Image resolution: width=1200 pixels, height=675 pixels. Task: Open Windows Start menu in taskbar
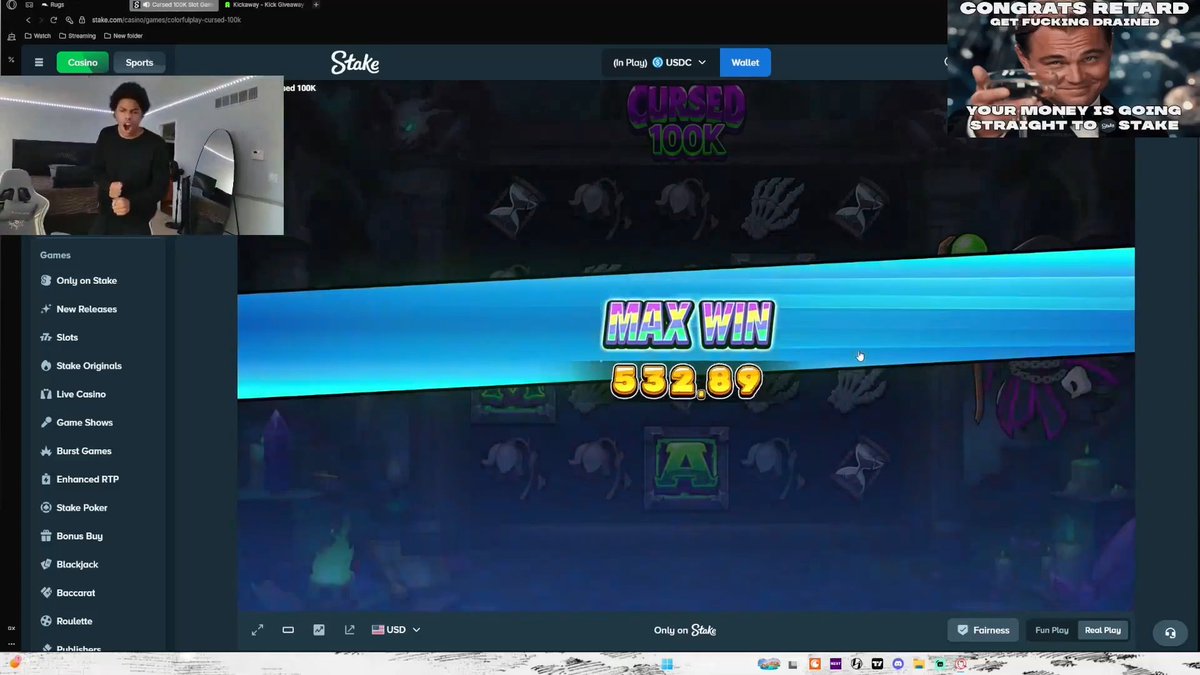point(666,664)
